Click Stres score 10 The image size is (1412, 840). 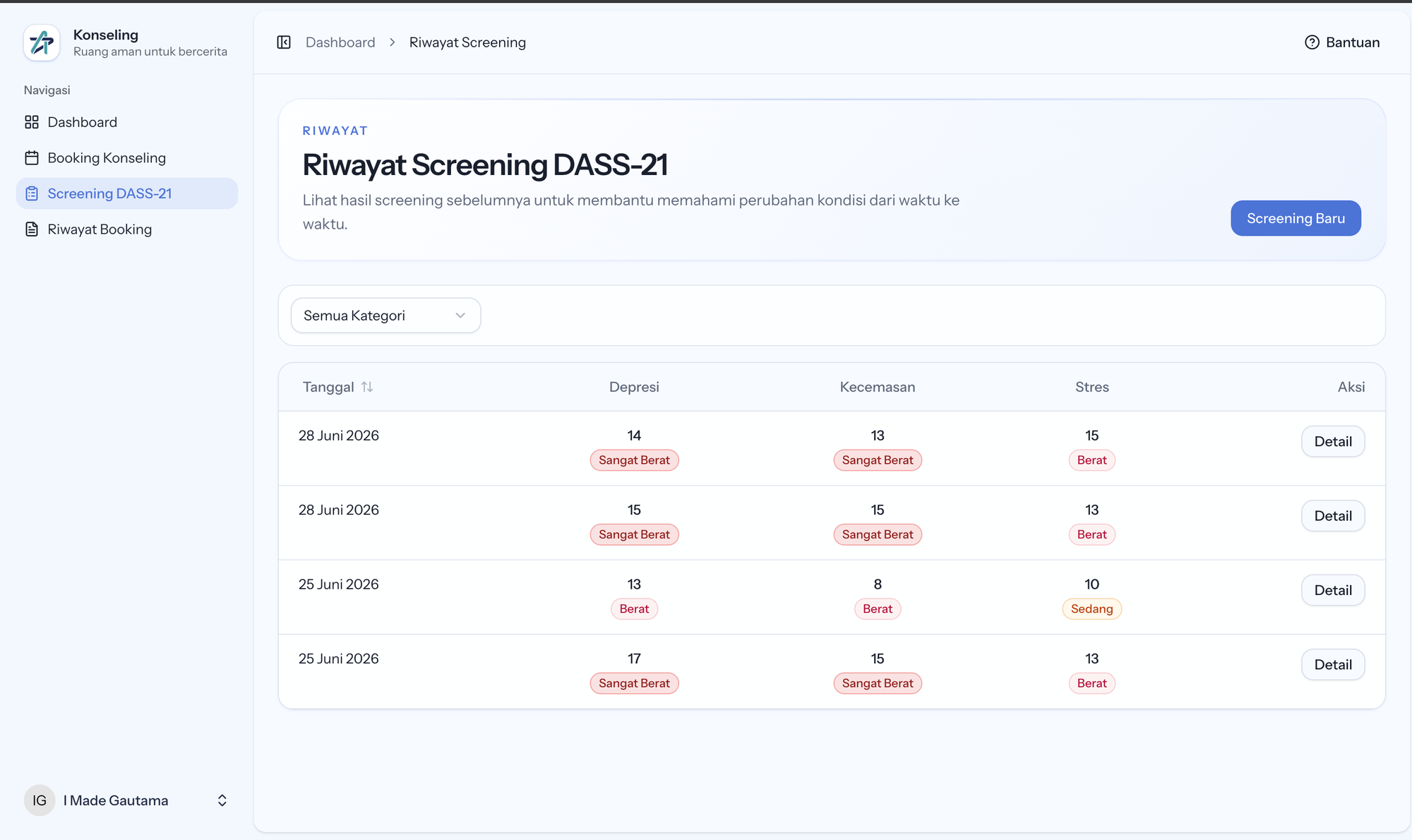(1091, 584)
